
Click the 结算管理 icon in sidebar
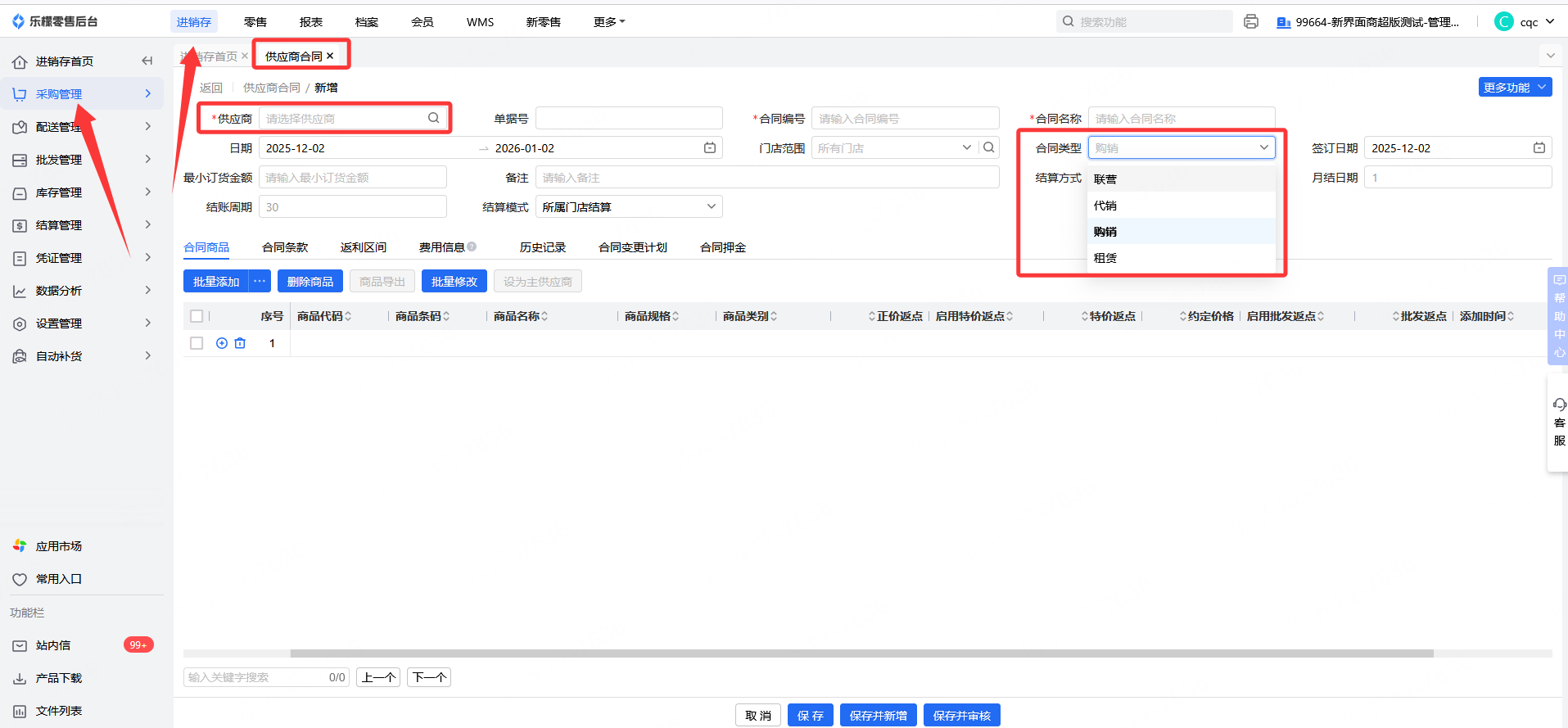pyautogui.click(x=20, y=225)
